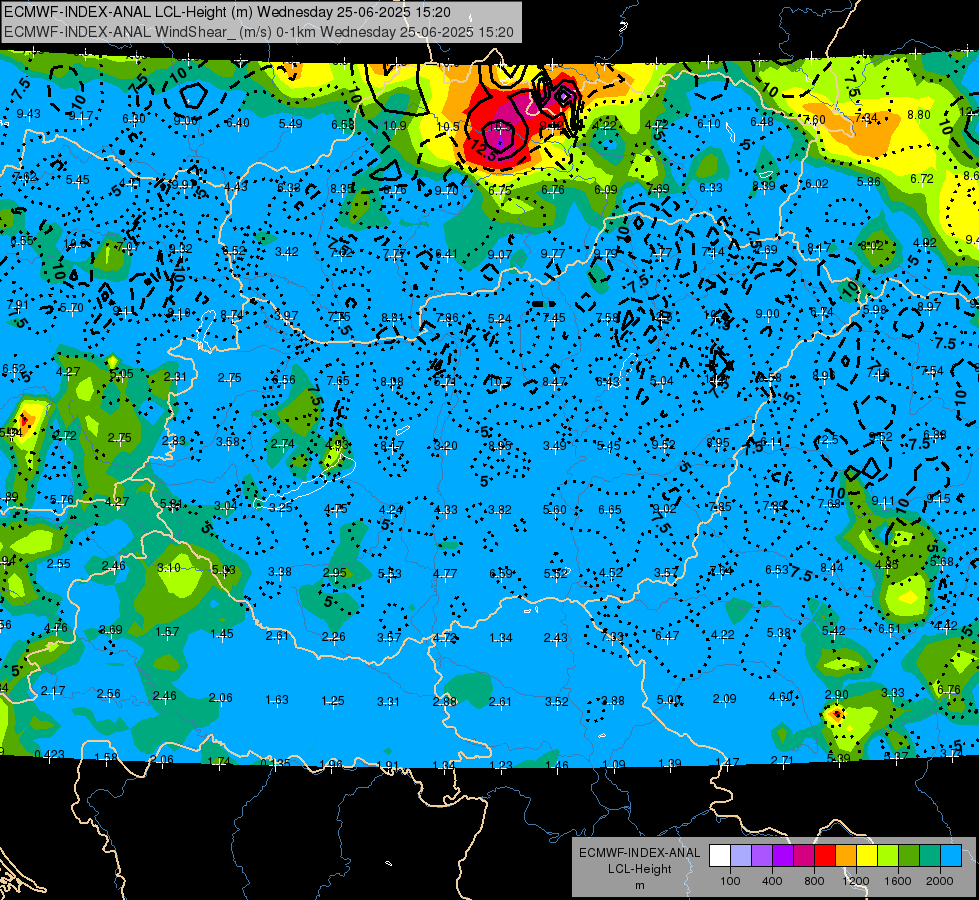Click the wind shear value '2.71'
The image size is (979, 900).
point(782,760)
